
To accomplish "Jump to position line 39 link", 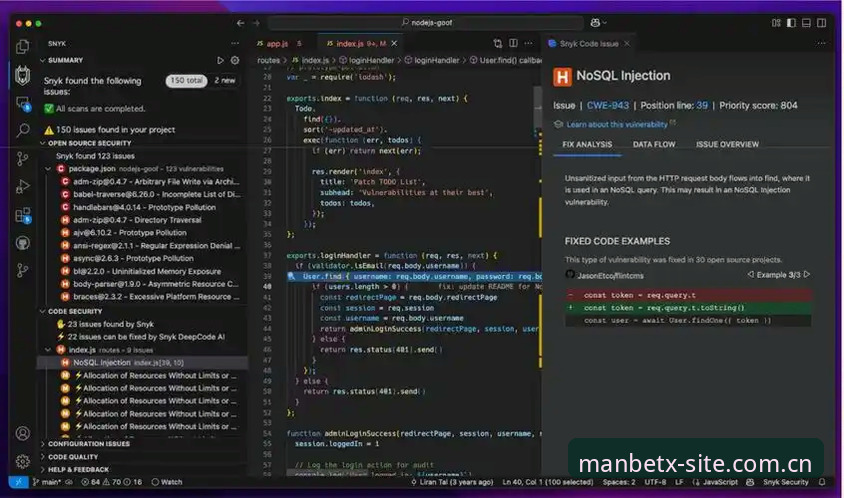I will (x=702, y=106).
